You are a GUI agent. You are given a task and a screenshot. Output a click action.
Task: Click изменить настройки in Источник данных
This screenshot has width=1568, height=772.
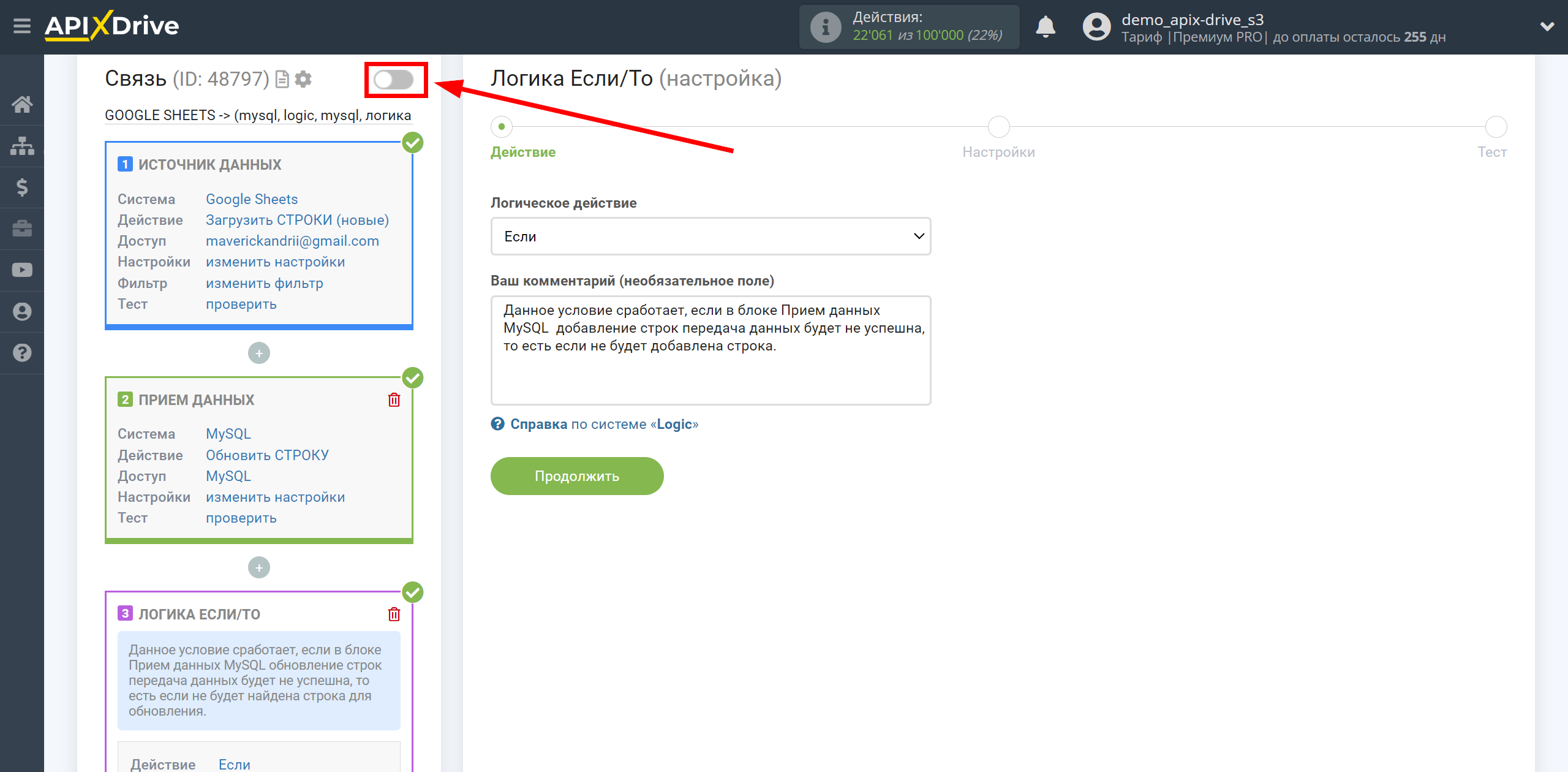275,262
